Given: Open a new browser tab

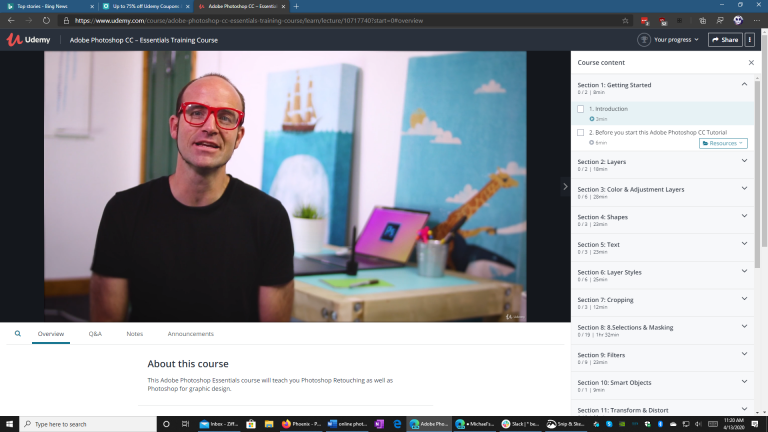Looking at the screenshot, I should point(296,6).
